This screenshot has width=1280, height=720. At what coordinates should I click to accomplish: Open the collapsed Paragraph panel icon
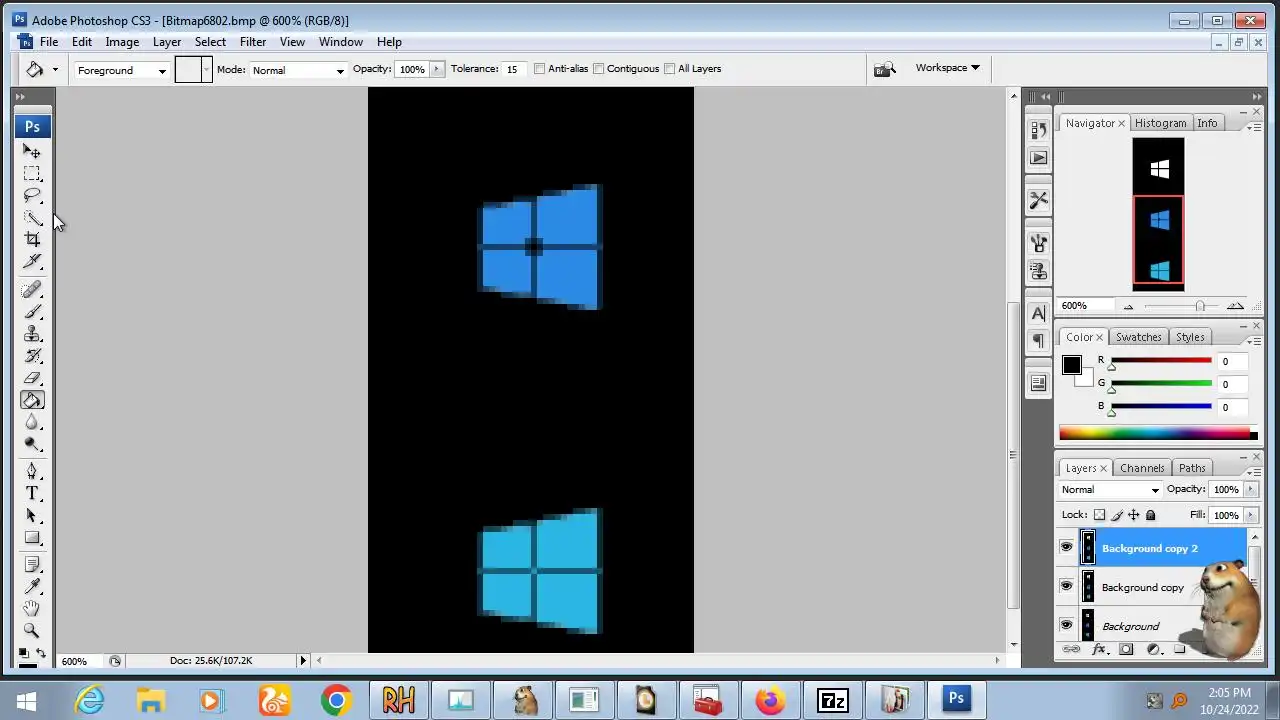click(x=1038, y=341)
